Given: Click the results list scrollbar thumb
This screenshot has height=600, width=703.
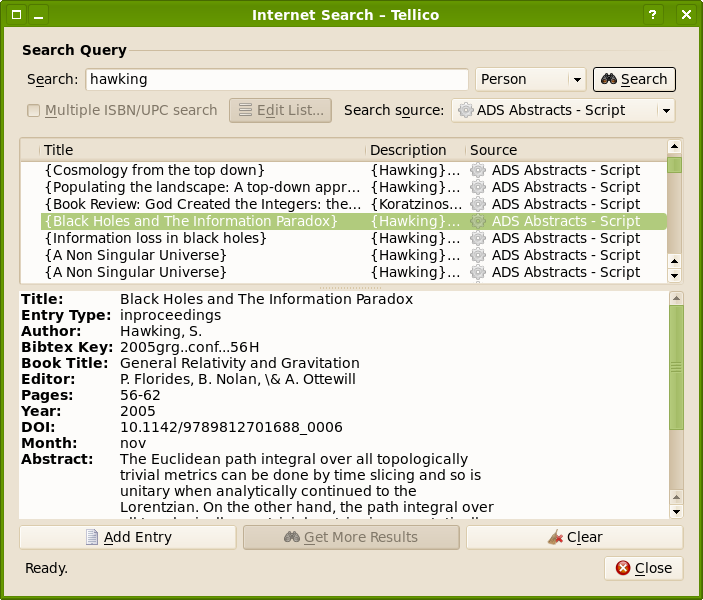Looking at the screenshot, I should 674,165.
